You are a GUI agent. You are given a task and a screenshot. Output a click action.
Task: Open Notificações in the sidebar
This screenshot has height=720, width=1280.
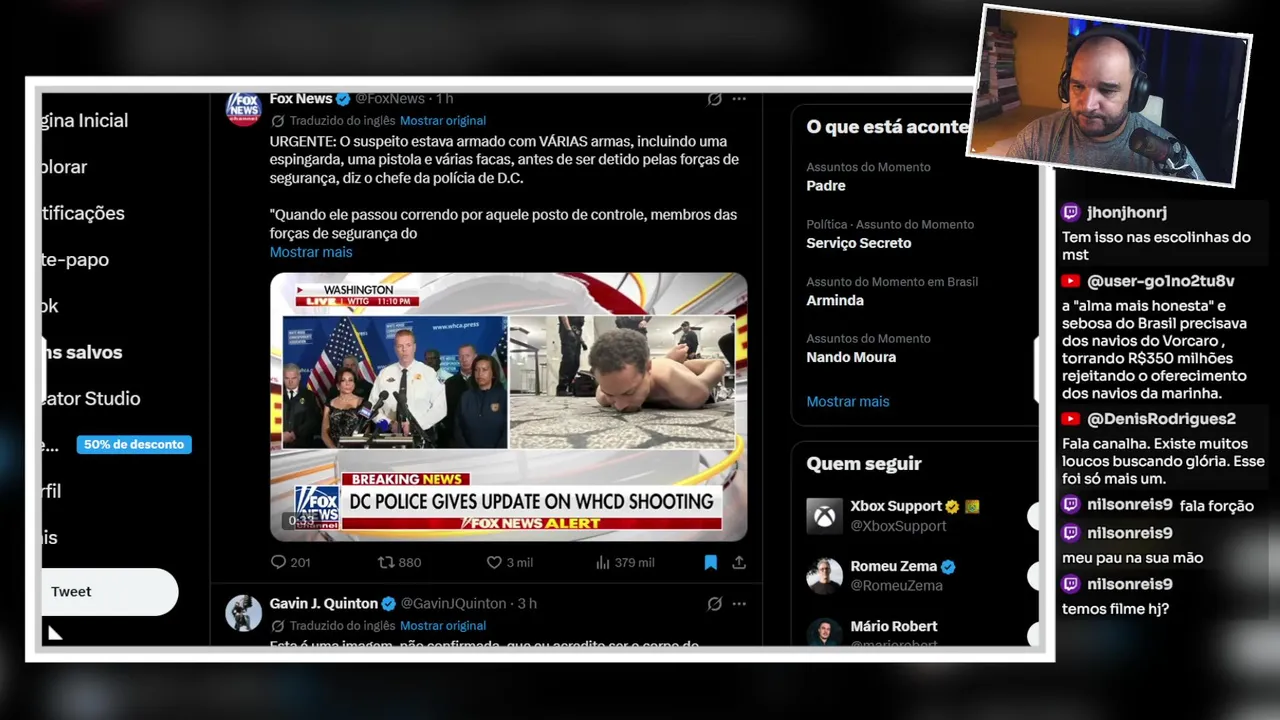pyautogui.click(x=84, y=213)
